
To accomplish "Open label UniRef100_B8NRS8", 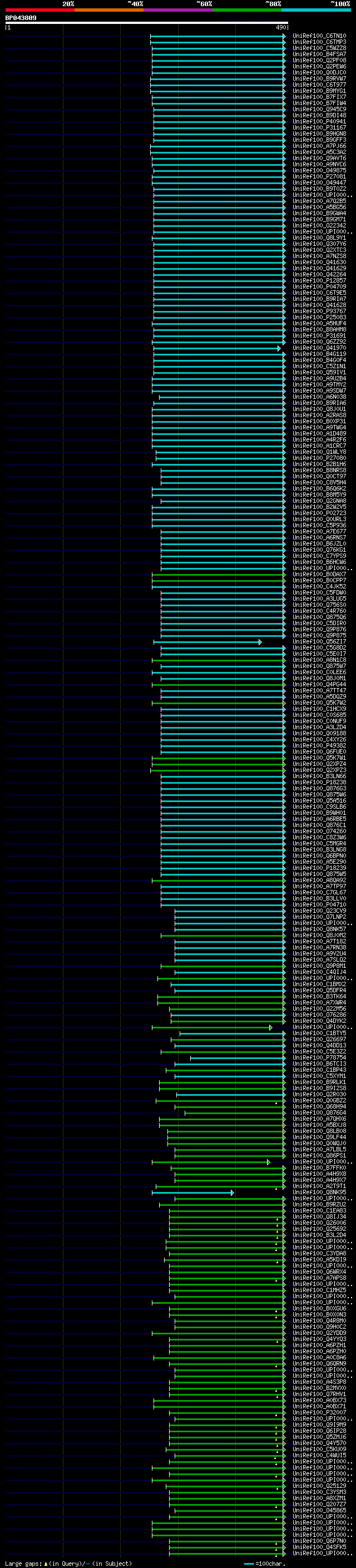I will [319, 470].
